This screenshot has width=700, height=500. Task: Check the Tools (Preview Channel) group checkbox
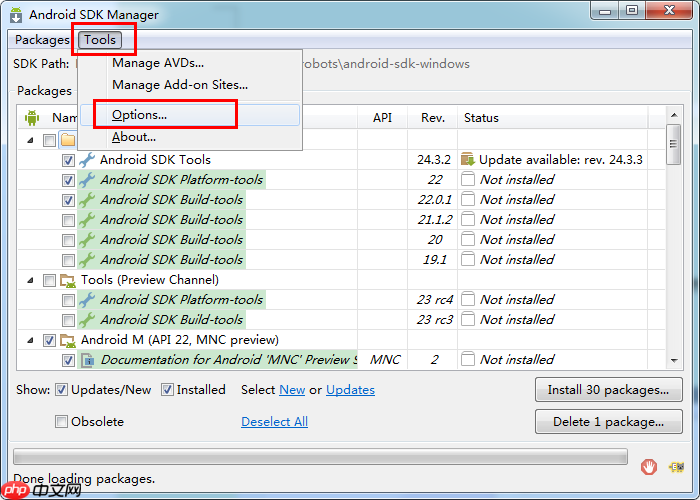pyautogui.click(x=49, y=280)
